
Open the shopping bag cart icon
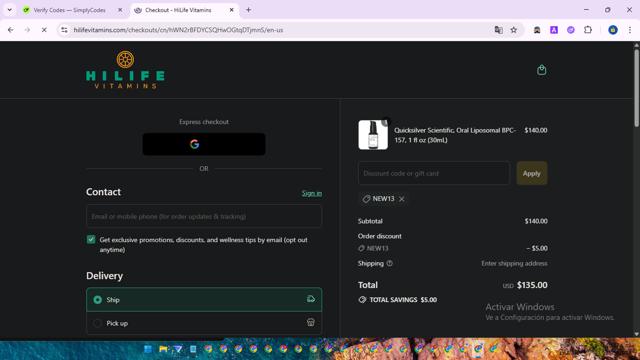542,70
